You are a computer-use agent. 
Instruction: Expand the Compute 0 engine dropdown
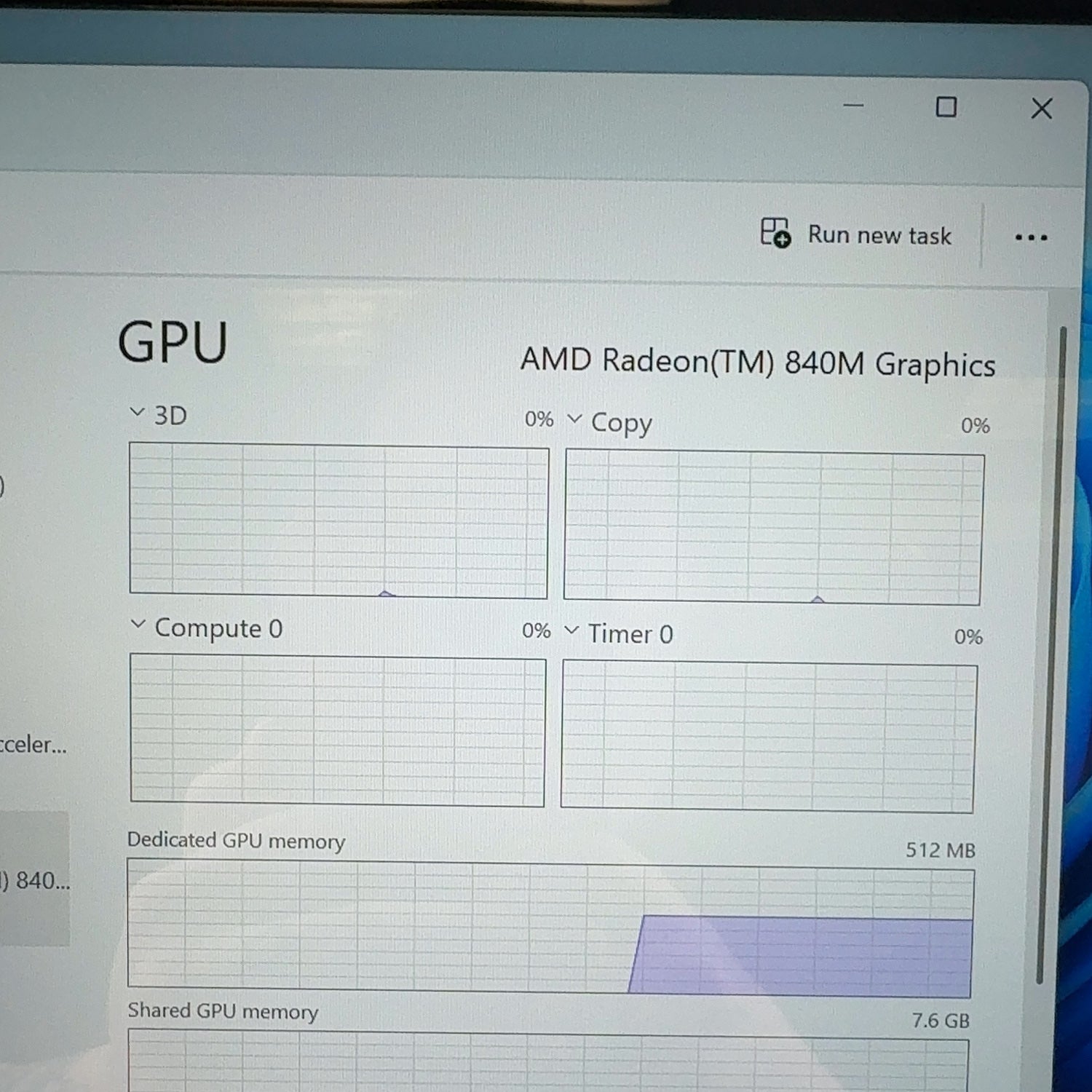[138, 624]
